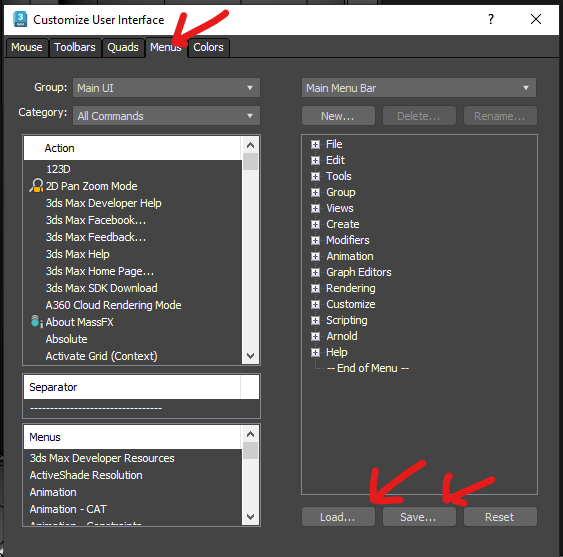Viewport: 563px width, 557px height.
Task: Click the About MassFX action icon
Action: click(36, 321)
